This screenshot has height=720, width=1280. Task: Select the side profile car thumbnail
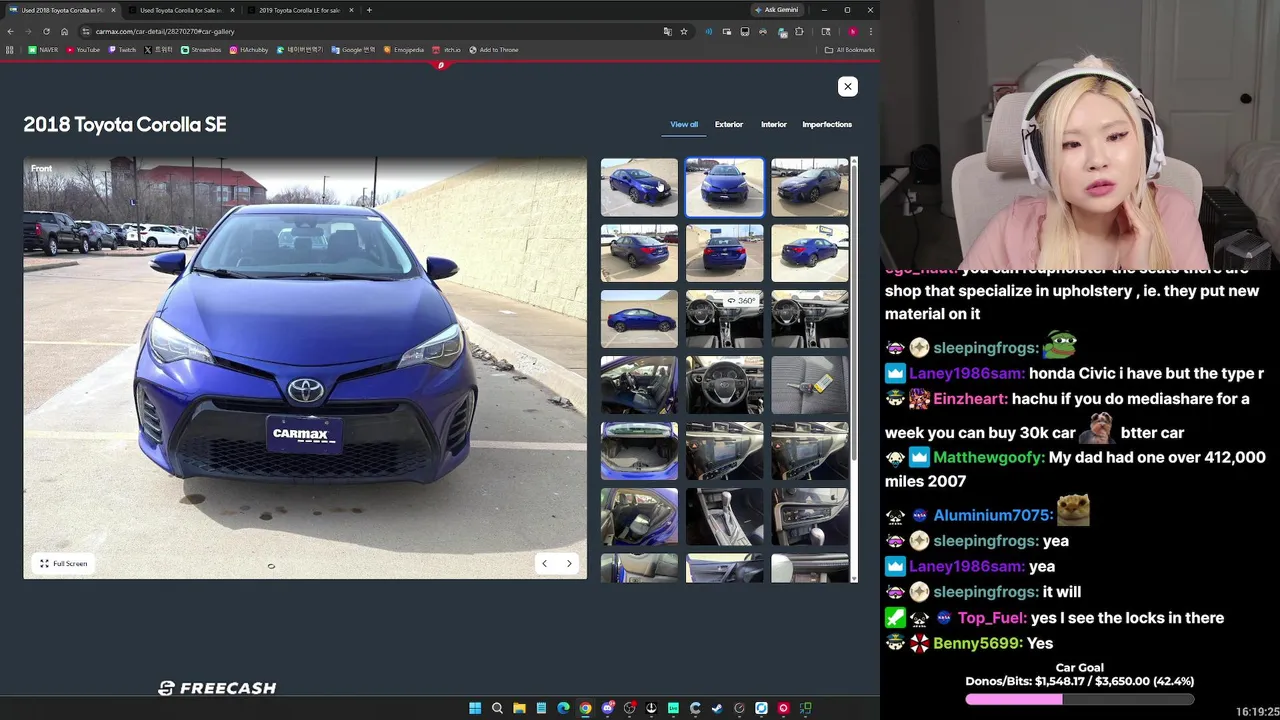tap(639, 319)
